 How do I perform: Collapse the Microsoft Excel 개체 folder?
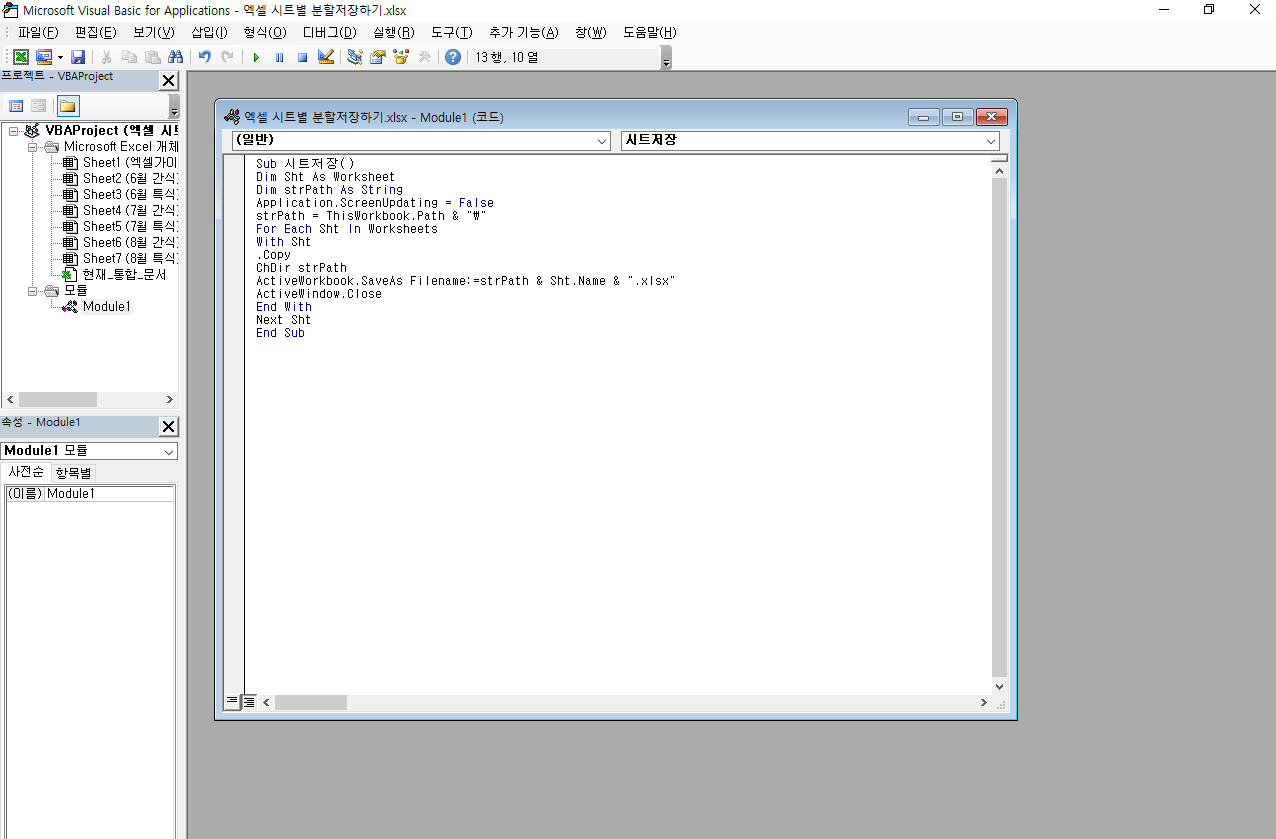(x=32, y=147)
